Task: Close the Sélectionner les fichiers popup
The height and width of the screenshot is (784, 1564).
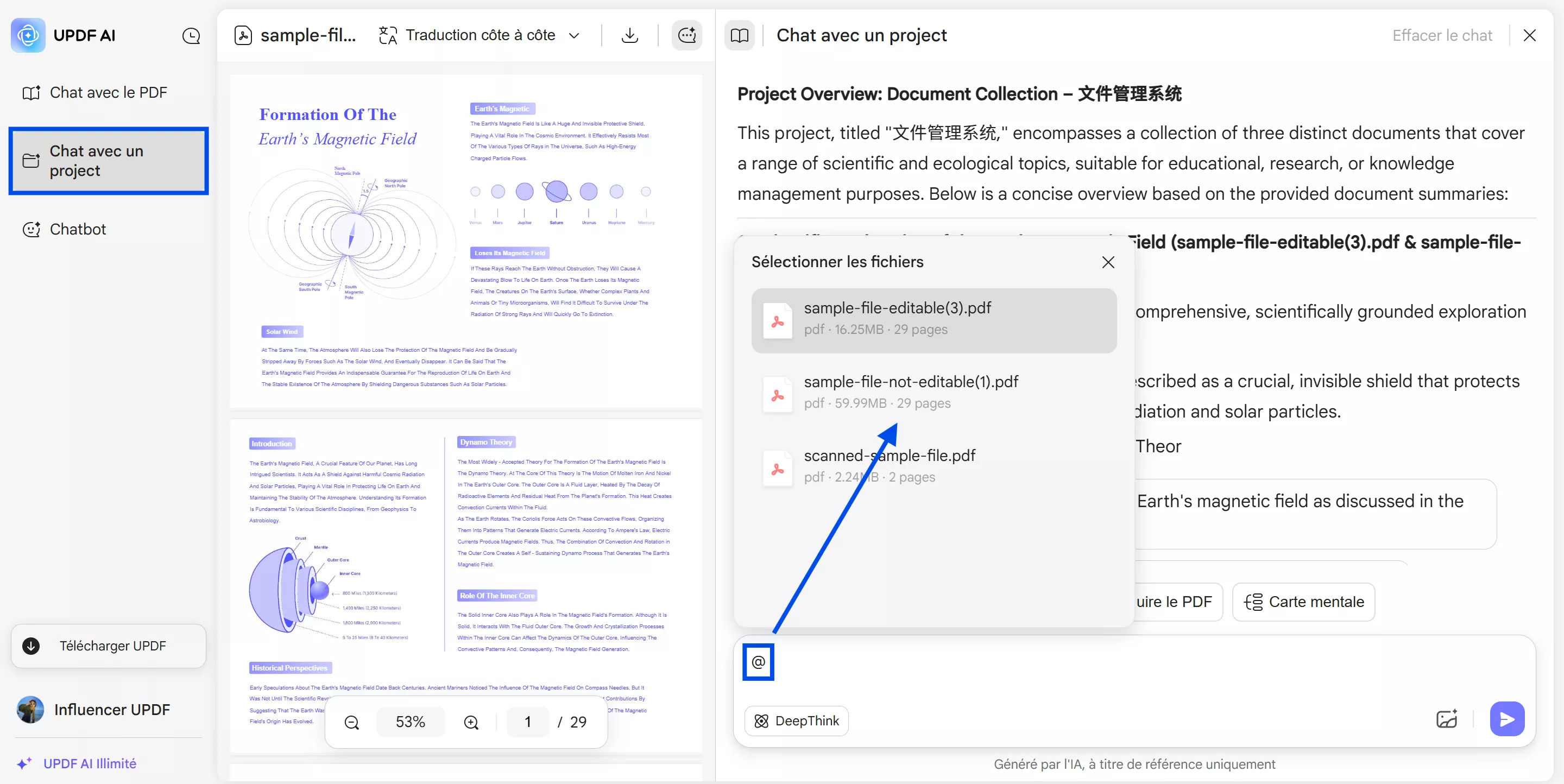Action: [x=1108, y=262]
